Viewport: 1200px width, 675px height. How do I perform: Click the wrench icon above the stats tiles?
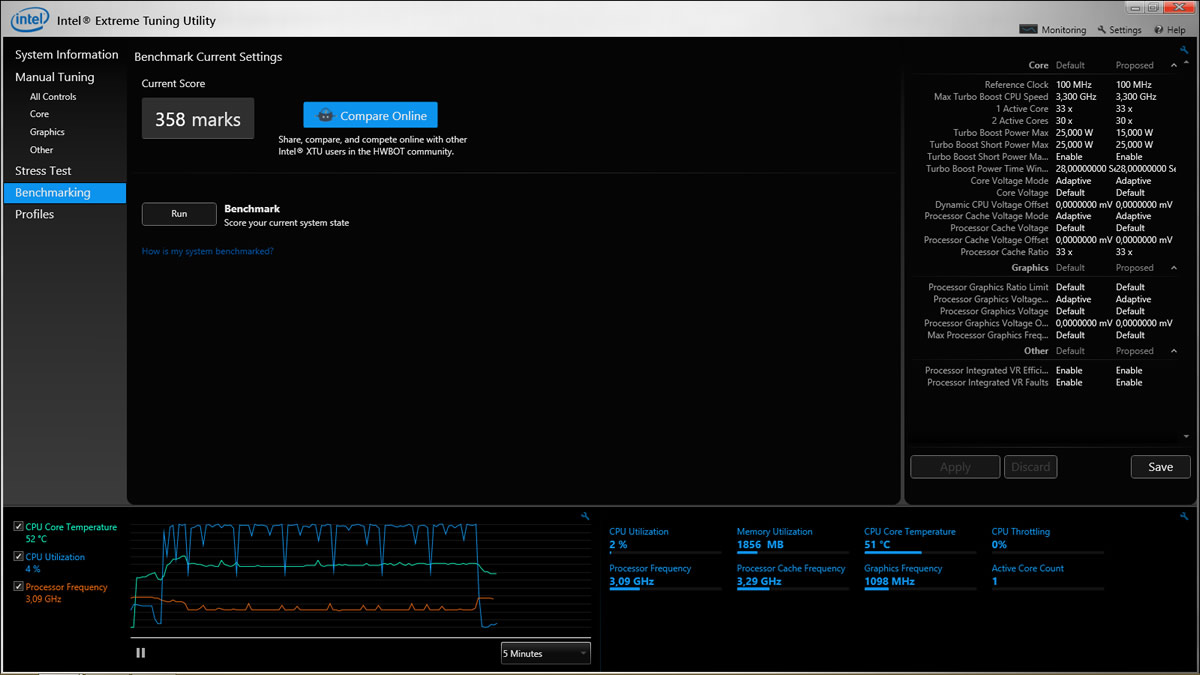point(1184,516)
